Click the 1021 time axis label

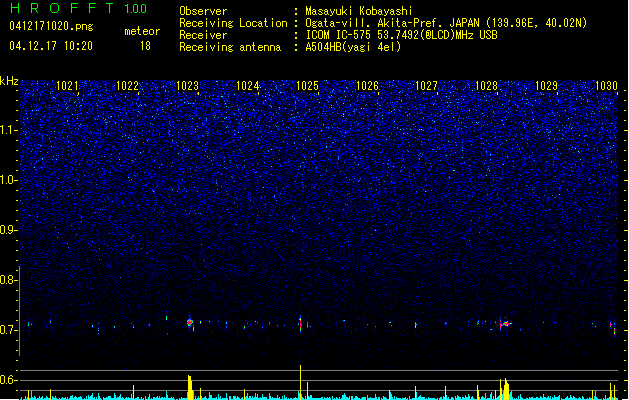point(67,86)
